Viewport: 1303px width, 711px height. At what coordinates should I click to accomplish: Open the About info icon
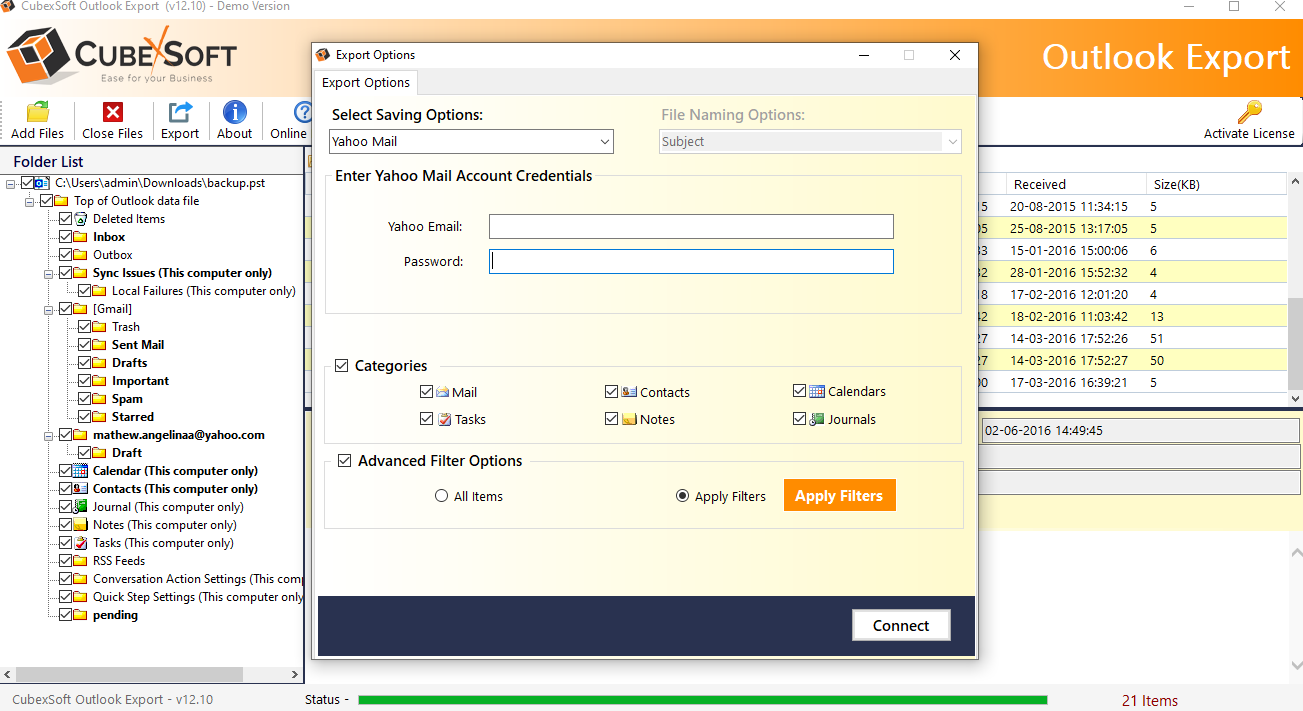click(x=235, y=112)
